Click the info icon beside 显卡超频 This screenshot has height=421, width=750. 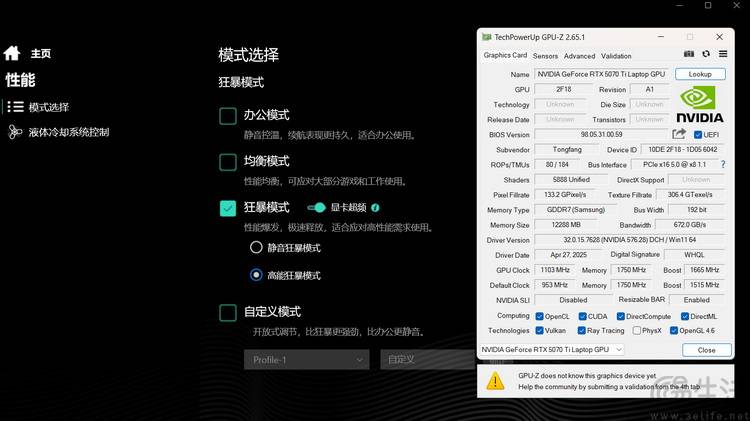[x=375, y=208]
